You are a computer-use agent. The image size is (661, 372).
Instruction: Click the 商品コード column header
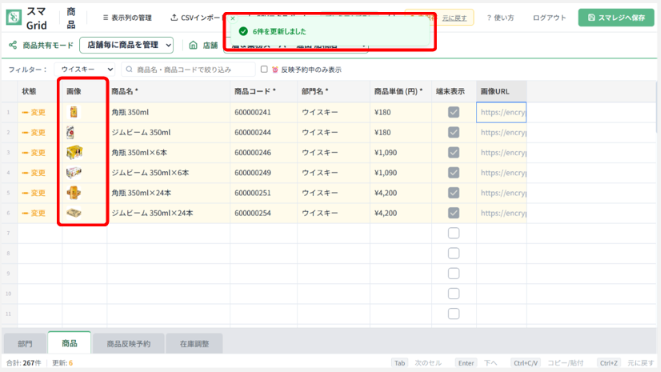(x=264, y=91)
